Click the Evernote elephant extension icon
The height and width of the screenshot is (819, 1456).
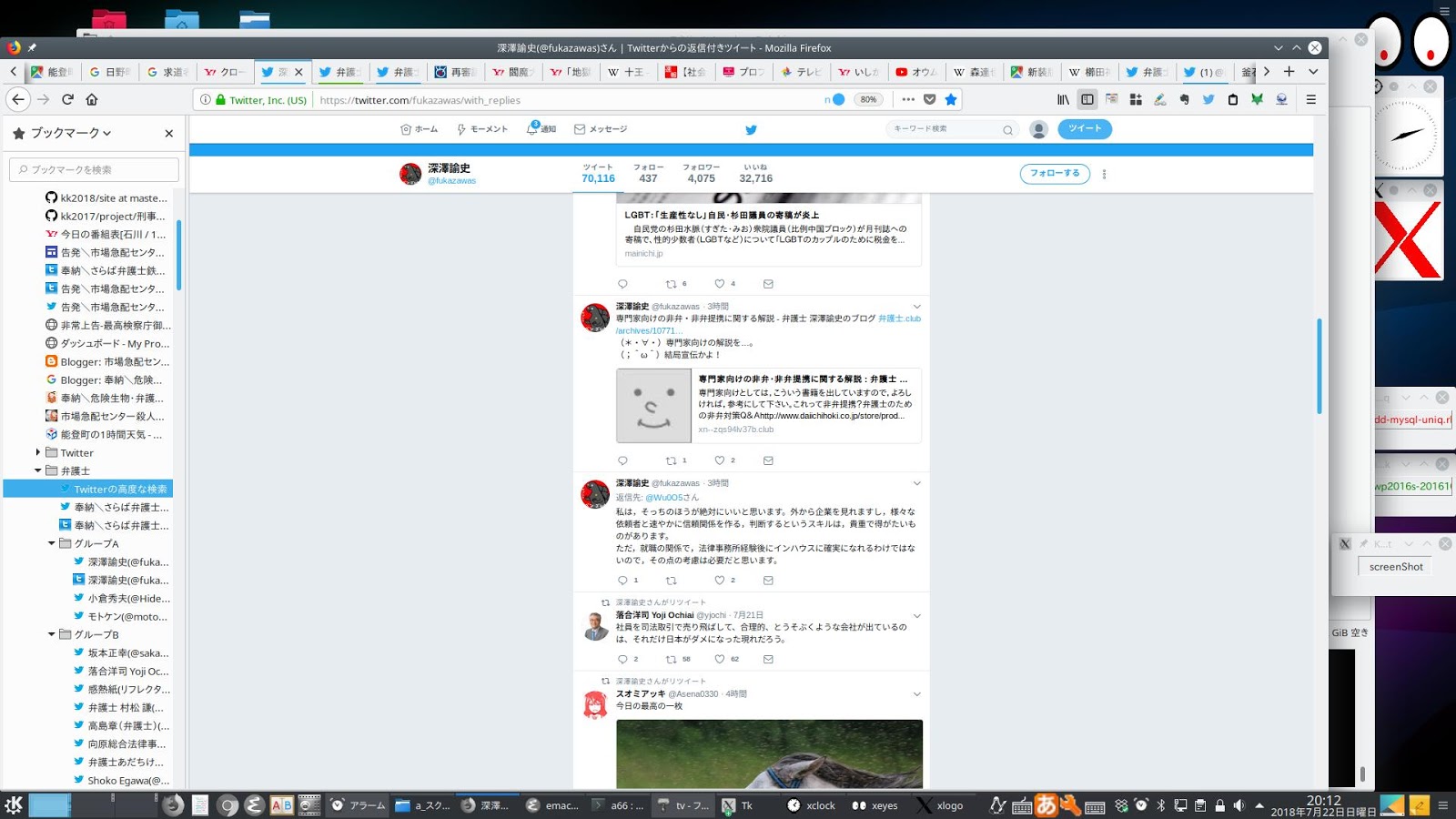click(1184, 99)
